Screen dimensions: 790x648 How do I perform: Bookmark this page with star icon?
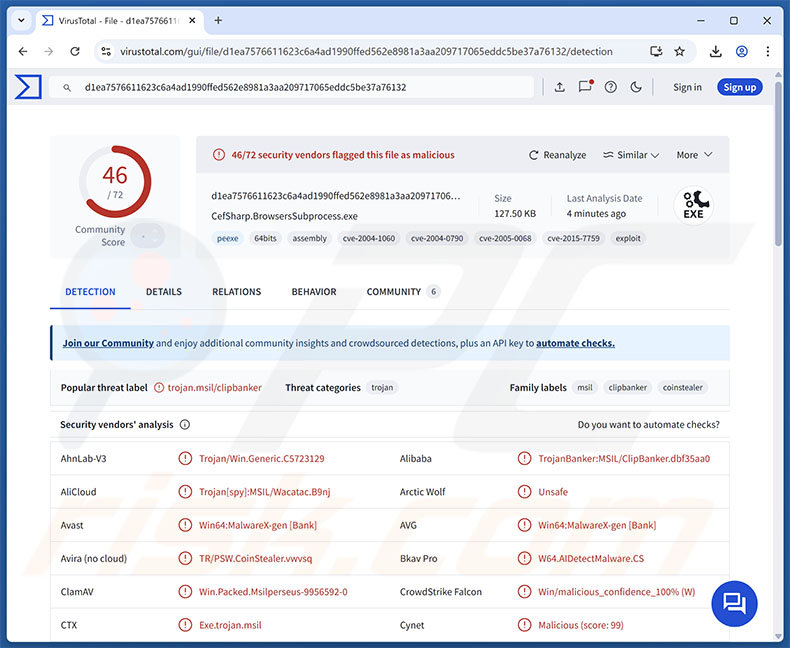(x=680, y=51)
